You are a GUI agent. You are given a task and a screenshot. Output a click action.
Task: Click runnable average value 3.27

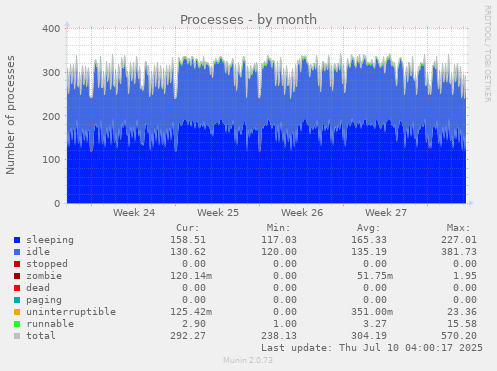(375, 324)
